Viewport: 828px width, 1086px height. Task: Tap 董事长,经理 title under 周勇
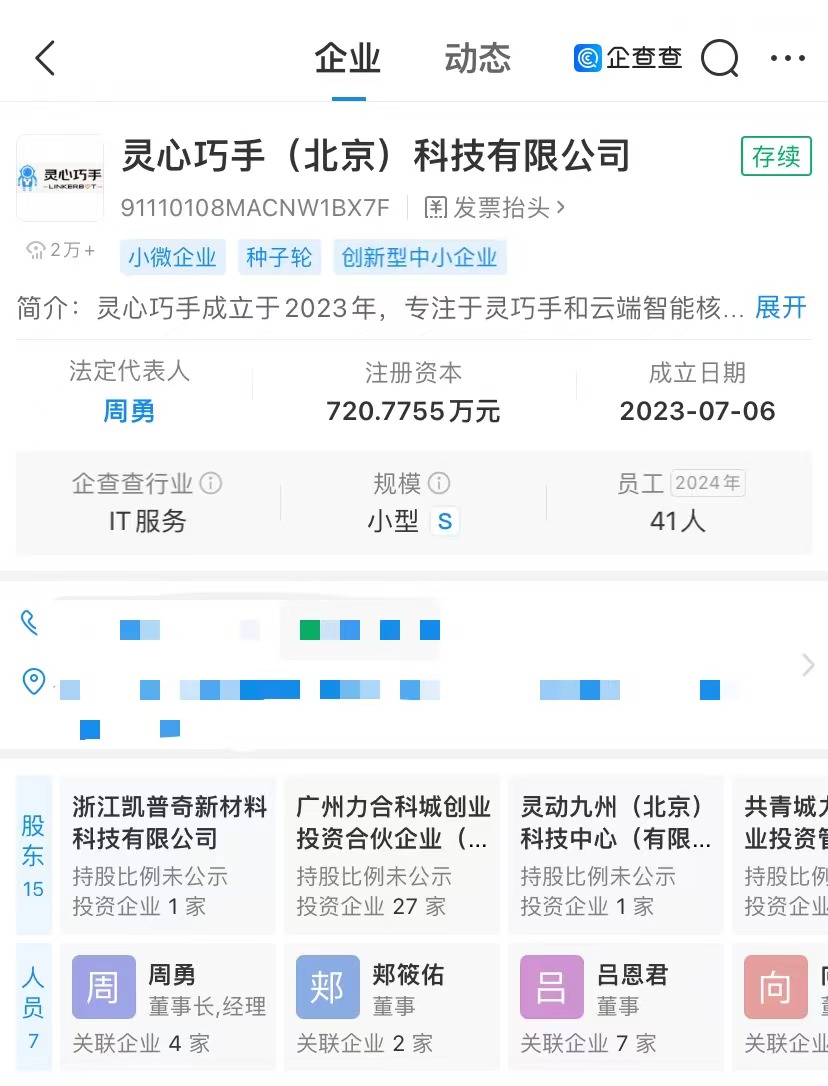coord(207,1006)
